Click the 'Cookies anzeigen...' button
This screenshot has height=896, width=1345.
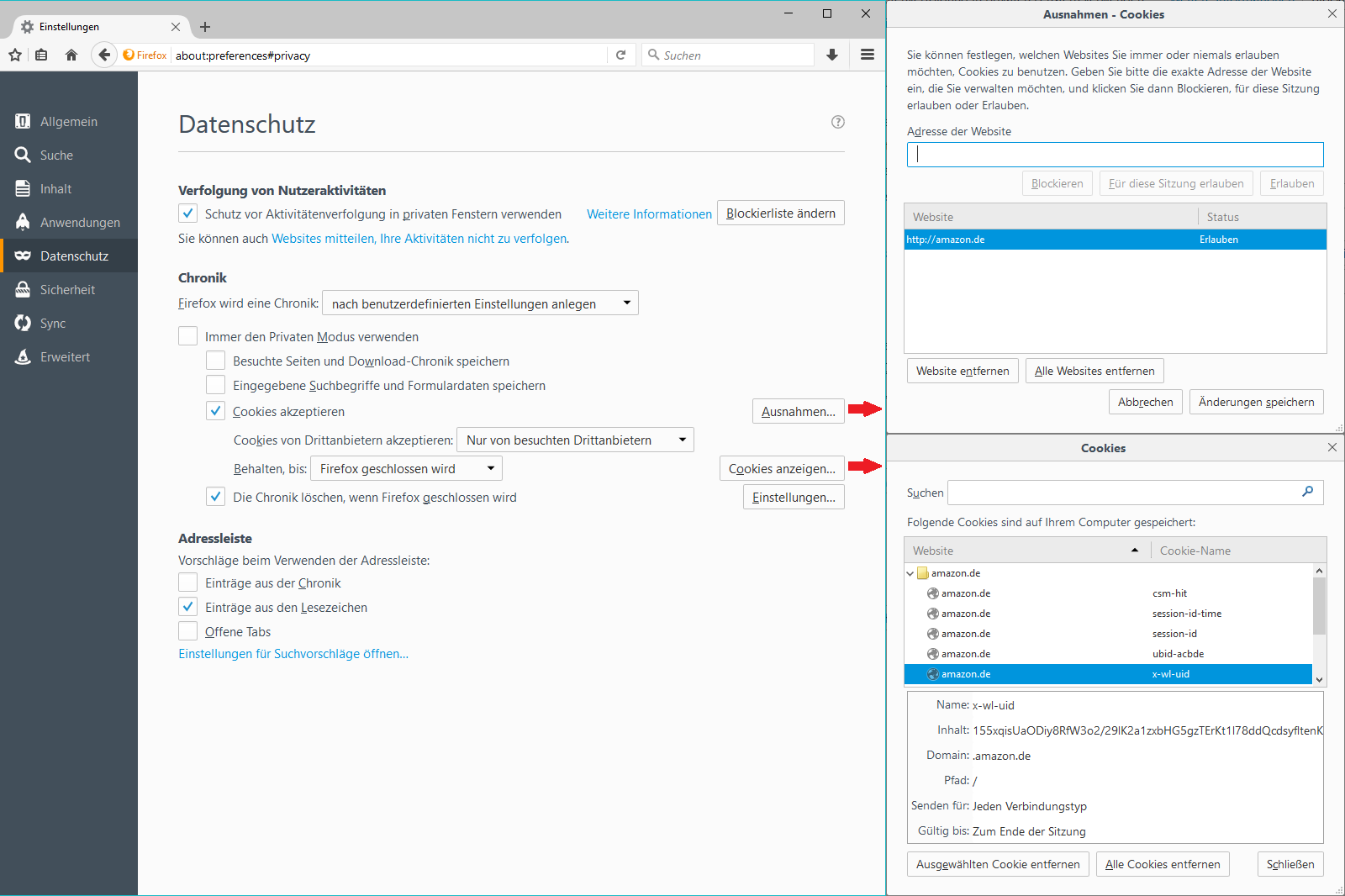pyautogui.click(x=782, y=469)
